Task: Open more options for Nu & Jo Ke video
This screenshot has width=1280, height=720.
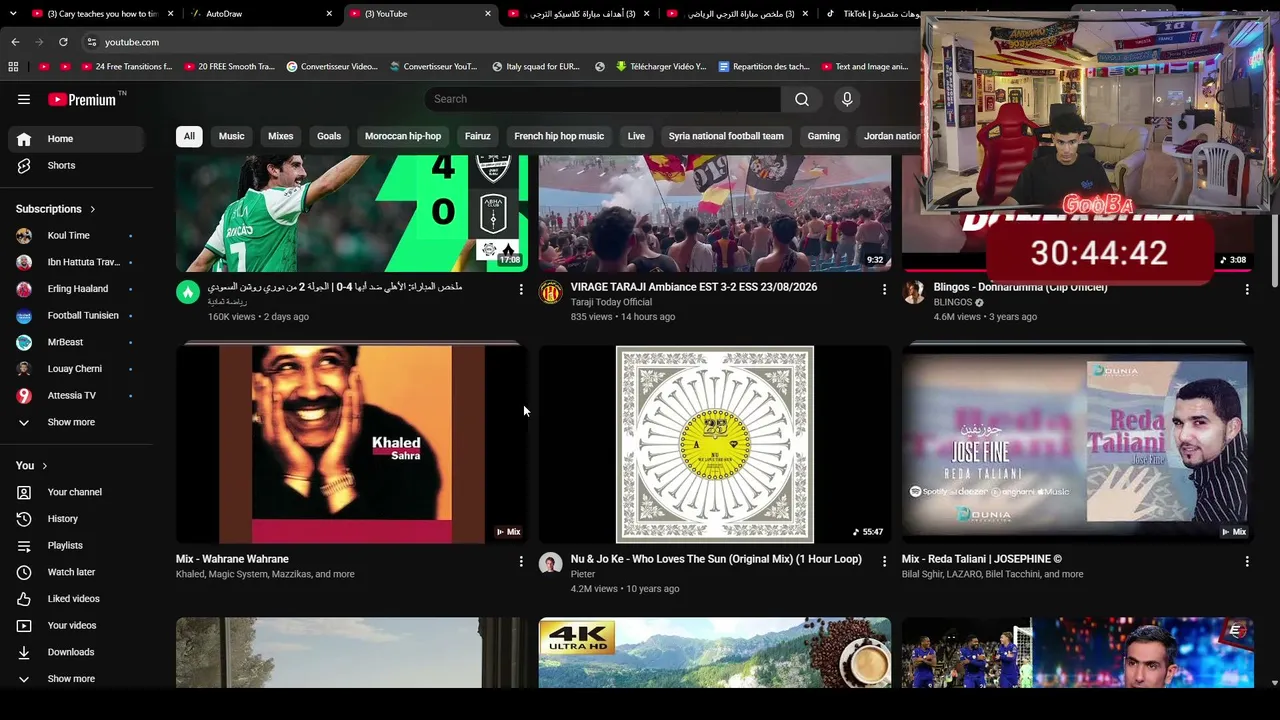Action: pos(884,562)
